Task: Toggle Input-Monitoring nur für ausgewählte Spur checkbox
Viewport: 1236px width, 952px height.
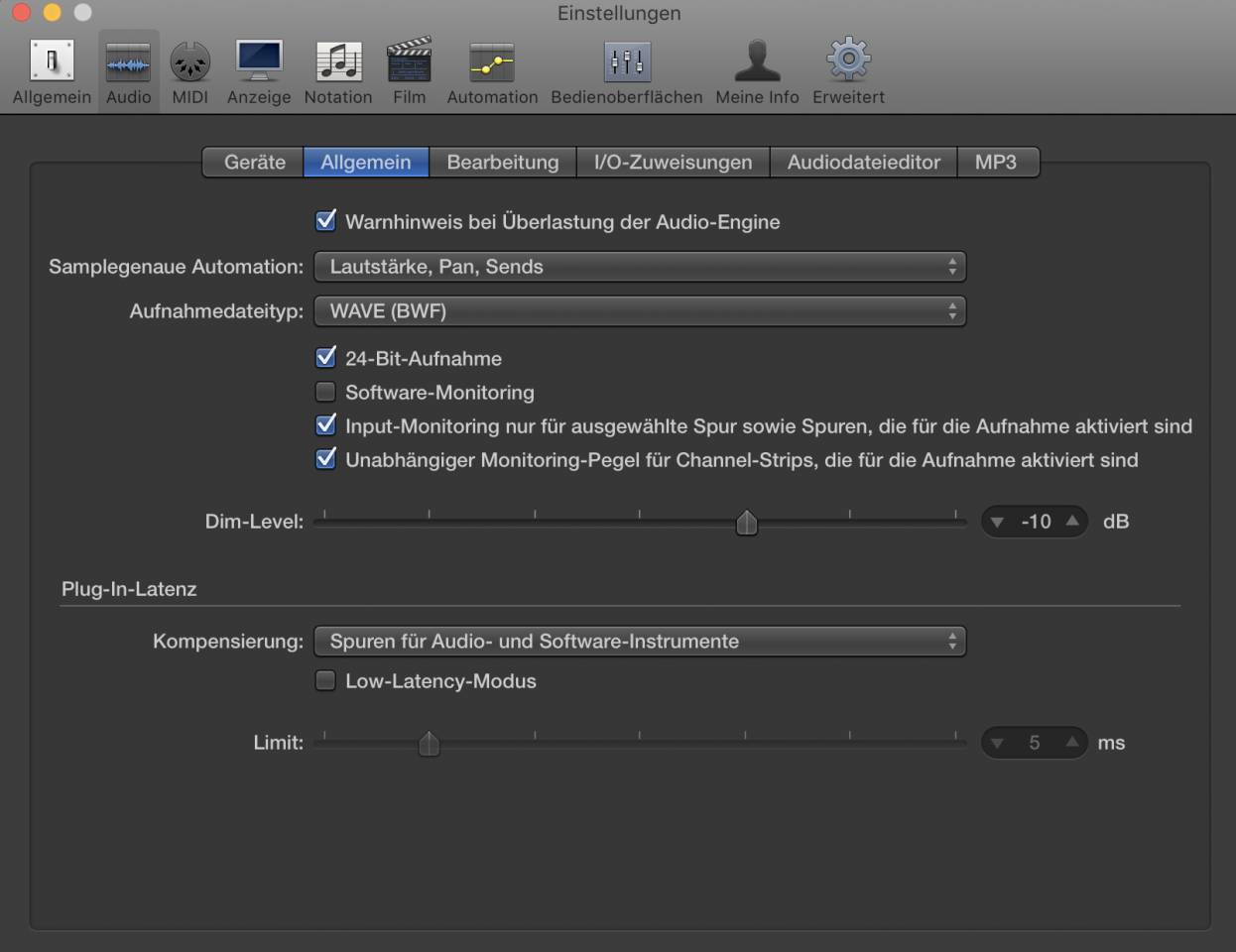Action: pos(325,425)
